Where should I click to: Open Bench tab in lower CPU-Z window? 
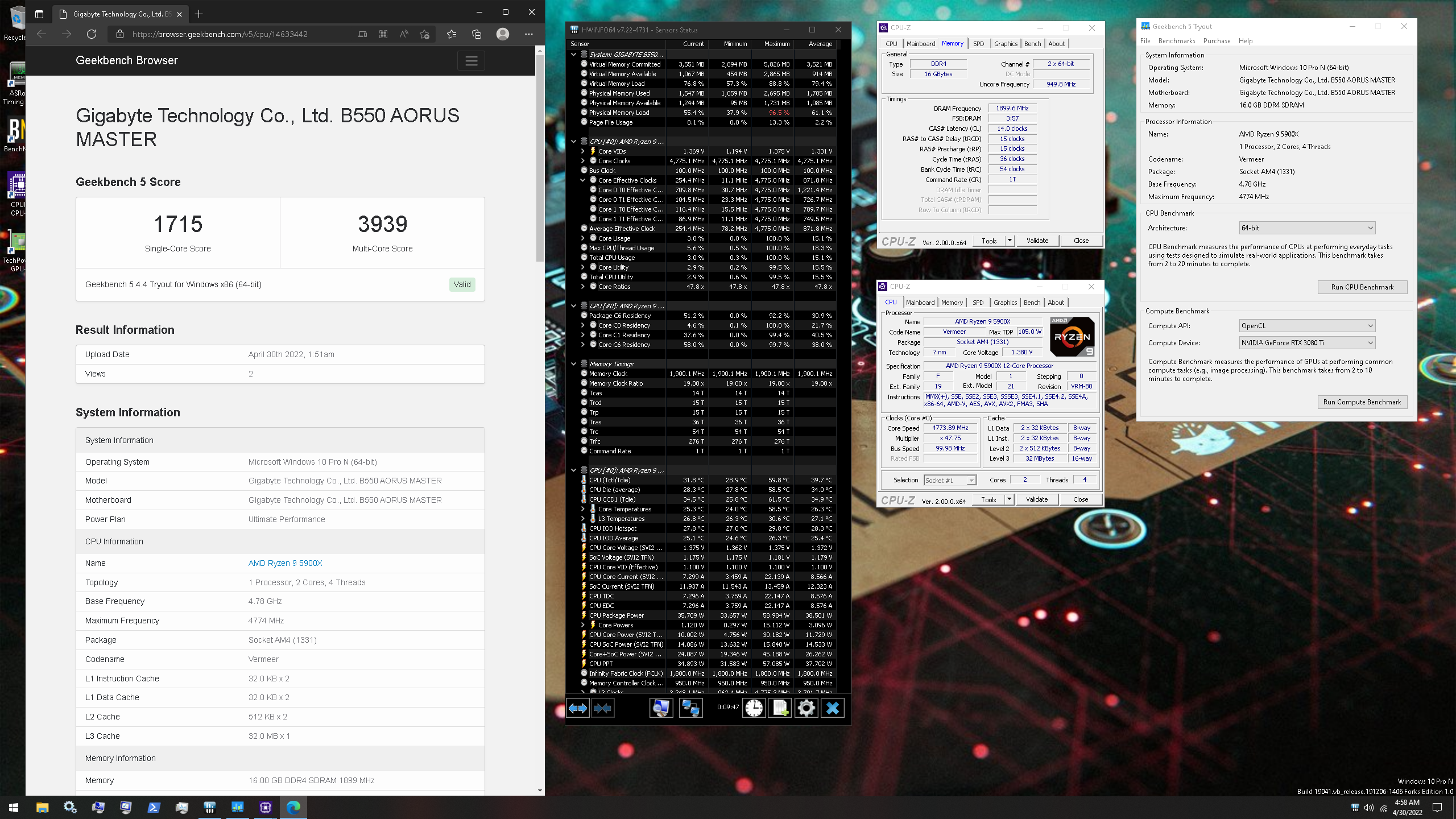pos(1032,303)
